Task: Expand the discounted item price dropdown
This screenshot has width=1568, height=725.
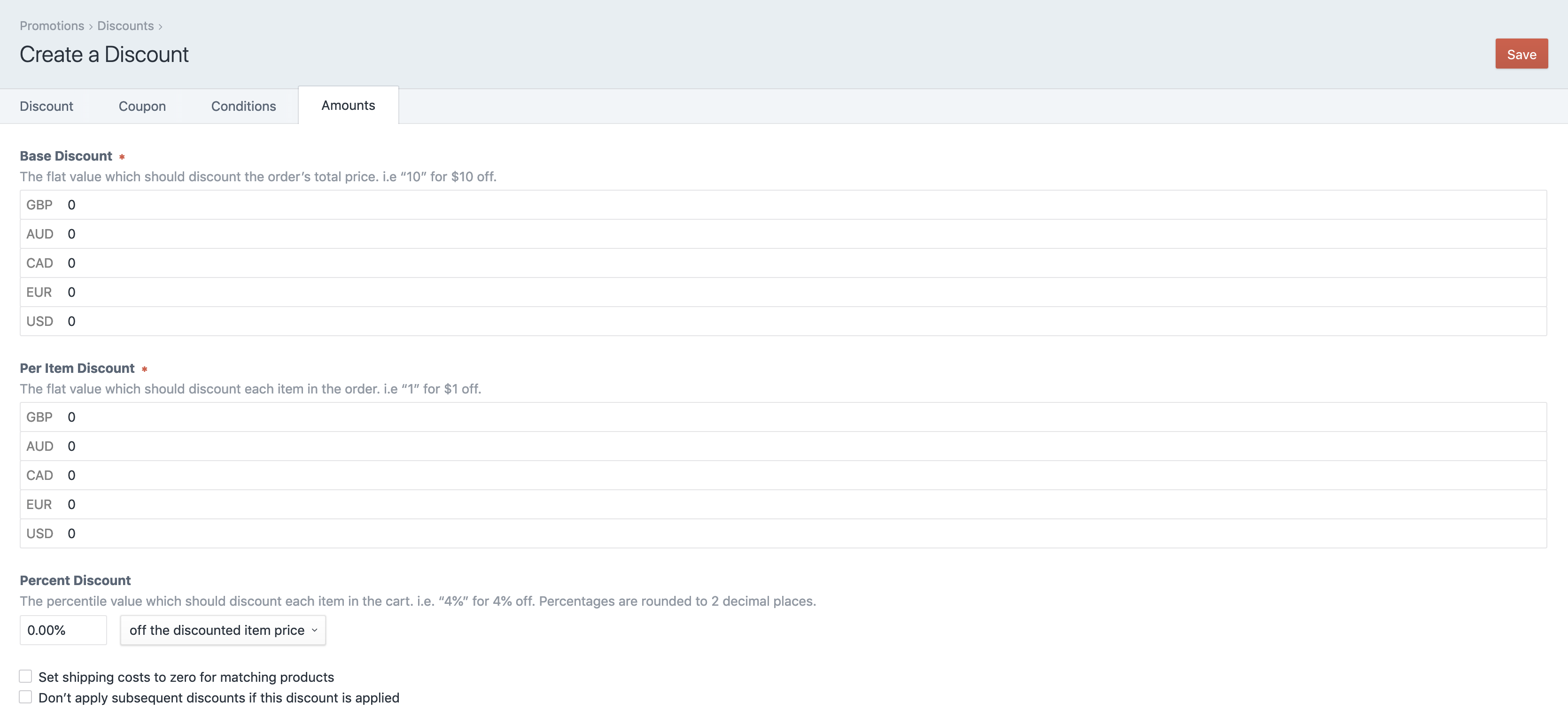Action: click(x=223, y=630)
